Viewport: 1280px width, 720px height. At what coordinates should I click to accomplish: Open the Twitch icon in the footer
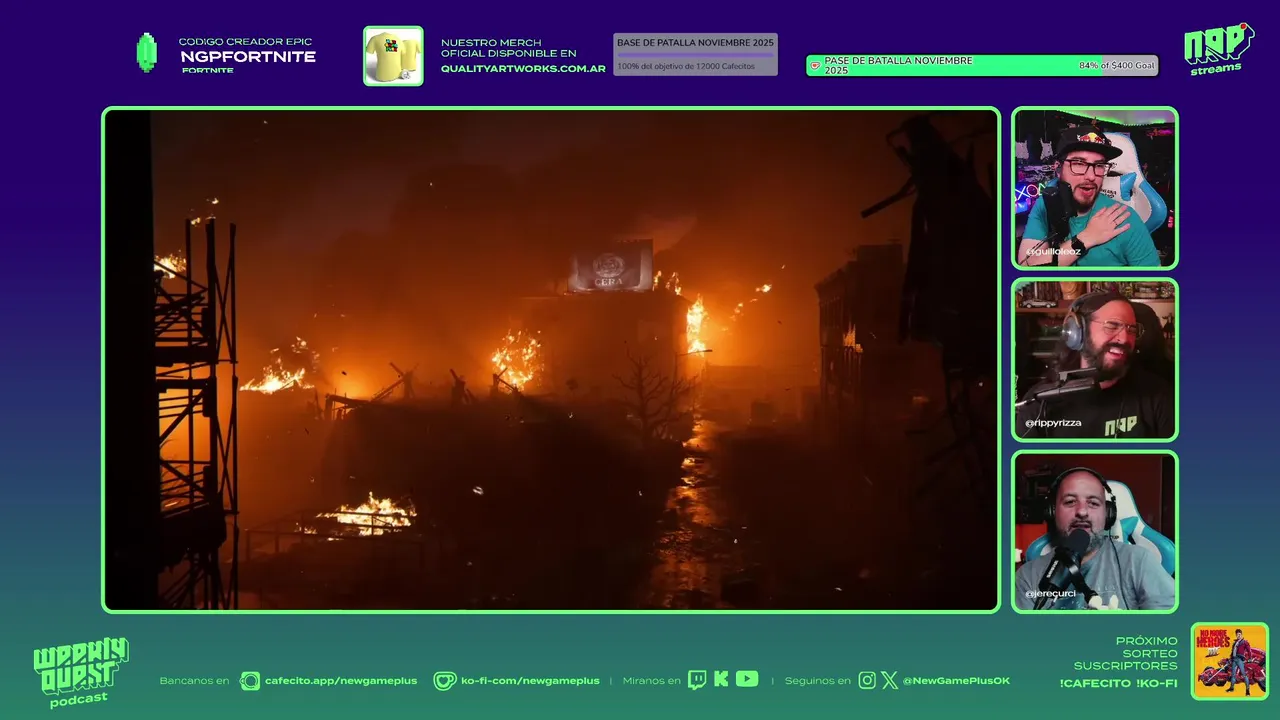point(697,680)
